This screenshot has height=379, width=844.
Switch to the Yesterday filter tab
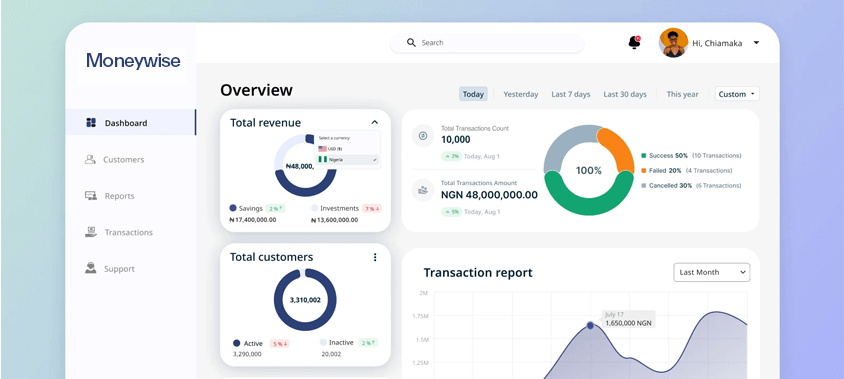click(x=521, y=94)
